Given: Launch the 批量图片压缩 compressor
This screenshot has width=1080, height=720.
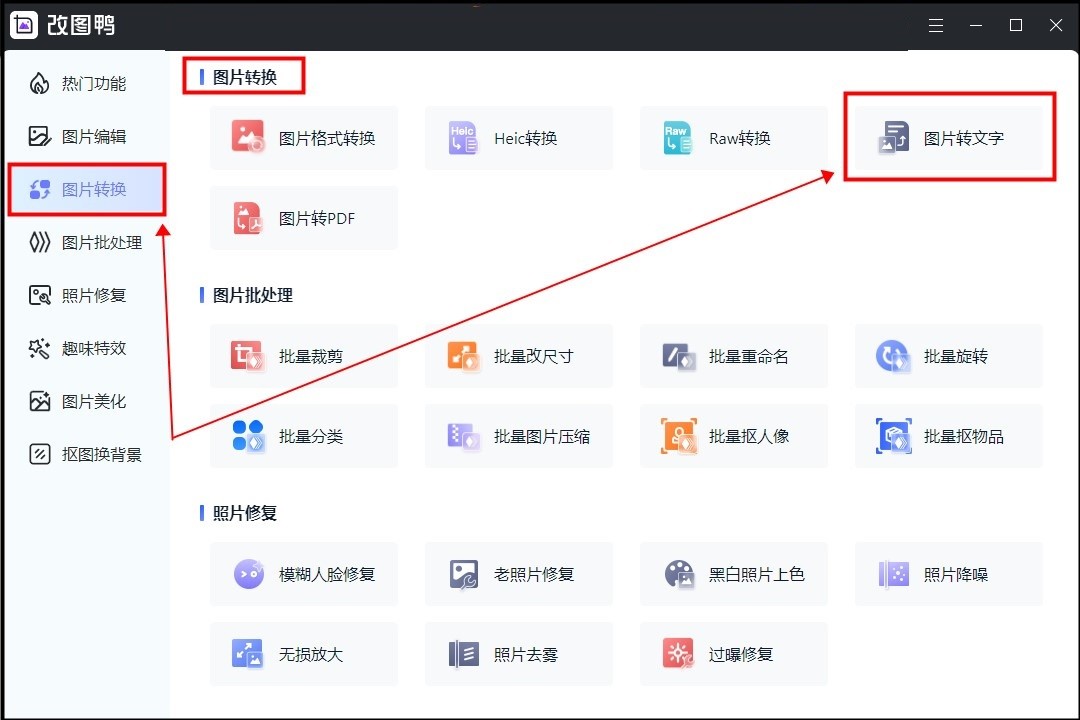Looking at the screenshot, I should pos(519,436).
